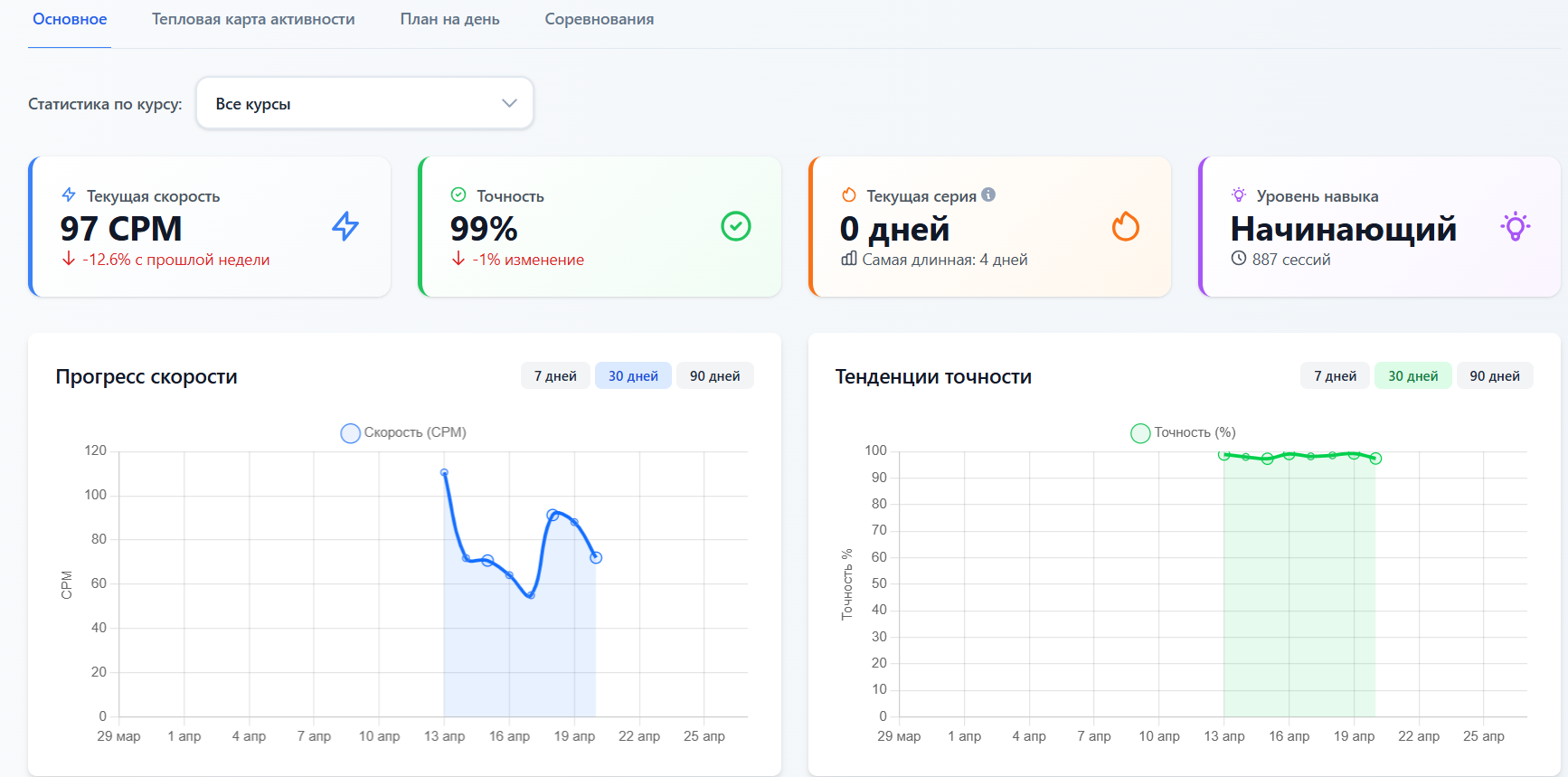1568x777 pixels.
Task: Click bar chart icon near Самая длинная
Action: 848,259
